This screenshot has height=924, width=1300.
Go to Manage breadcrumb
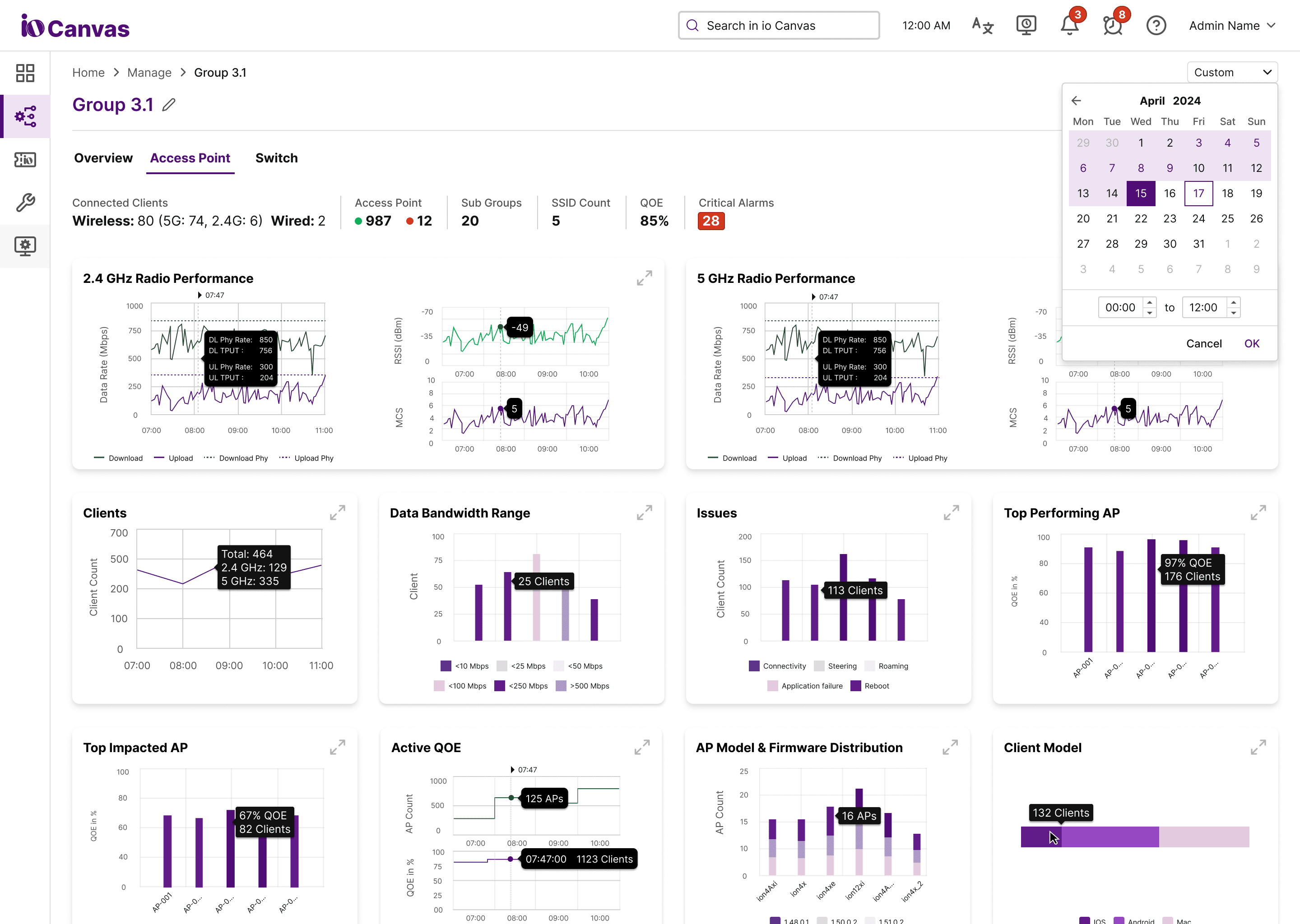tap(149, 73)
